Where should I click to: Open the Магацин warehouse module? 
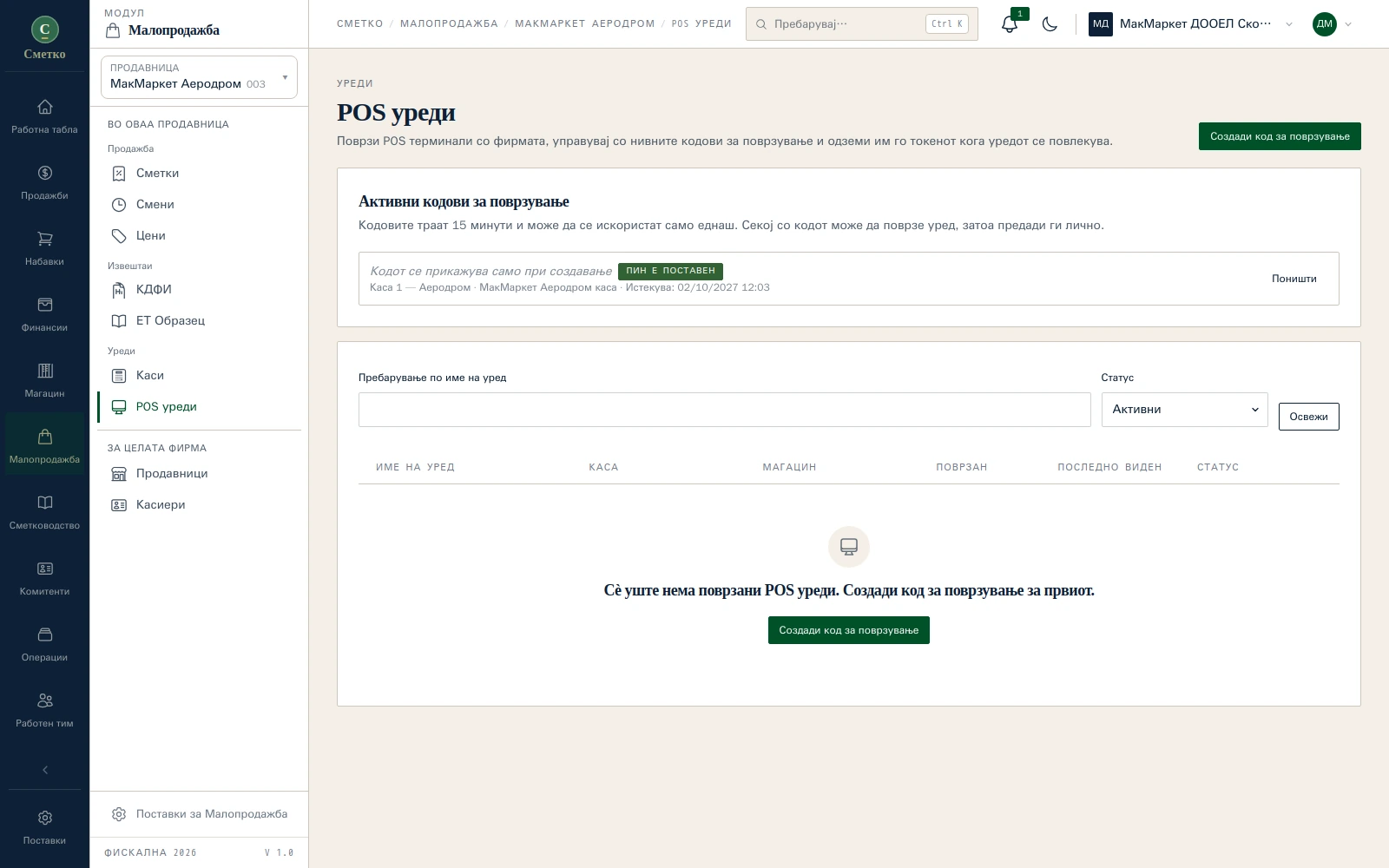[44, 381]
